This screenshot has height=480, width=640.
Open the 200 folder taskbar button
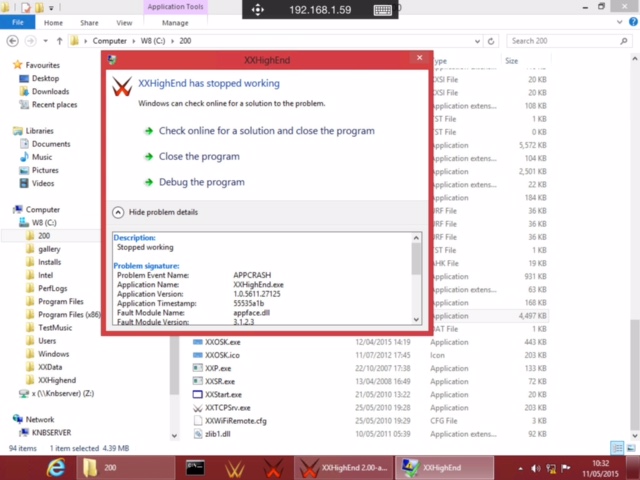[x=127, y=468]
